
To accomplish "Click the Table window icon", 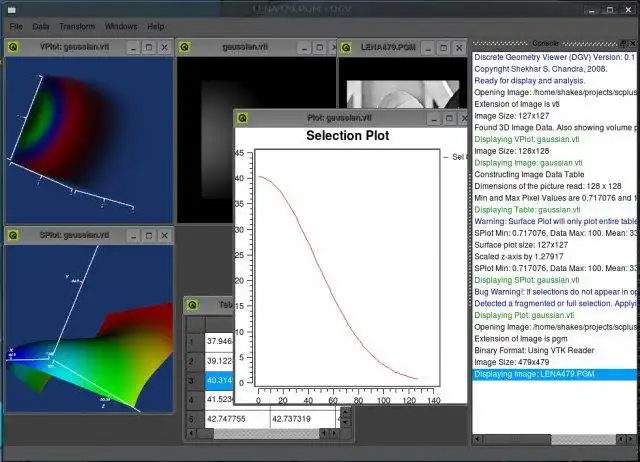I will click(x=194, y=305).
